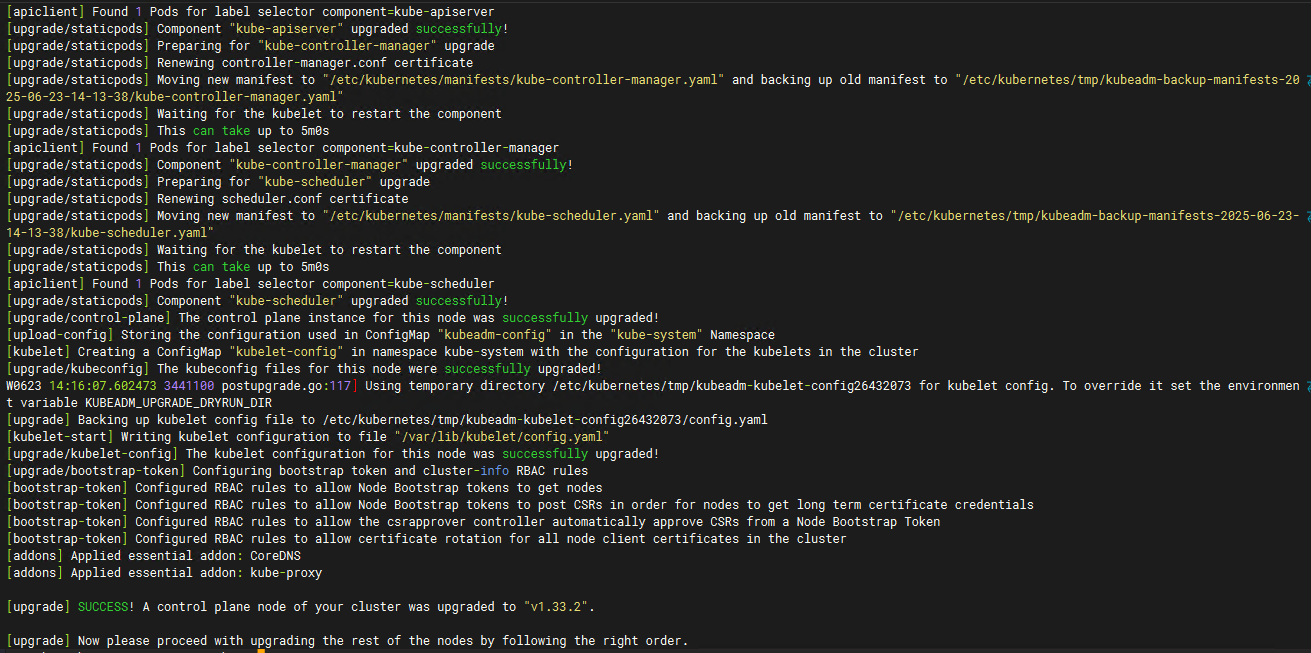Click 'Component "kube-apiserver" upgraded successfully!' line
This screenshot has width=1311, height=653.
click(257, 28)
